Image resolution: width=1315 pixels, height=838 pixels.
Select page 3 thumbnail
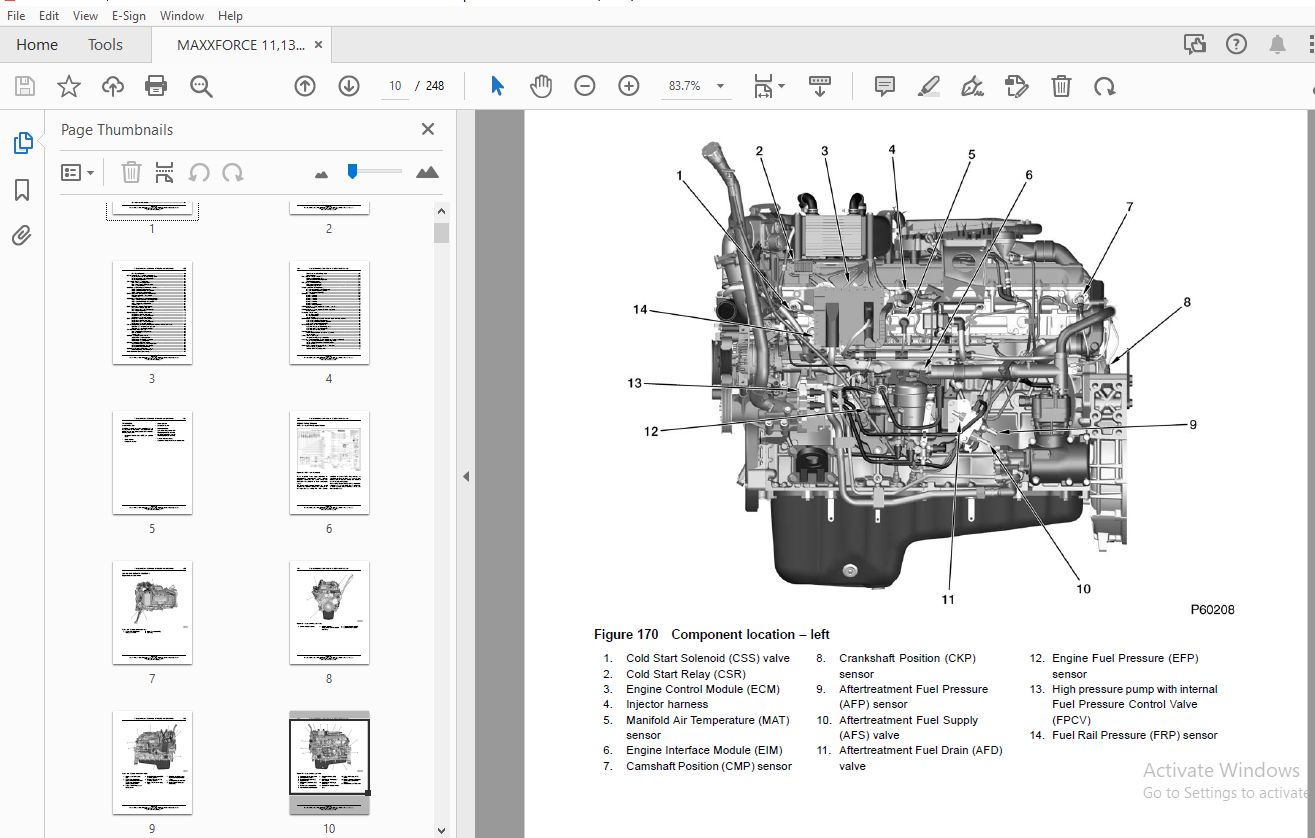[152, 313]
